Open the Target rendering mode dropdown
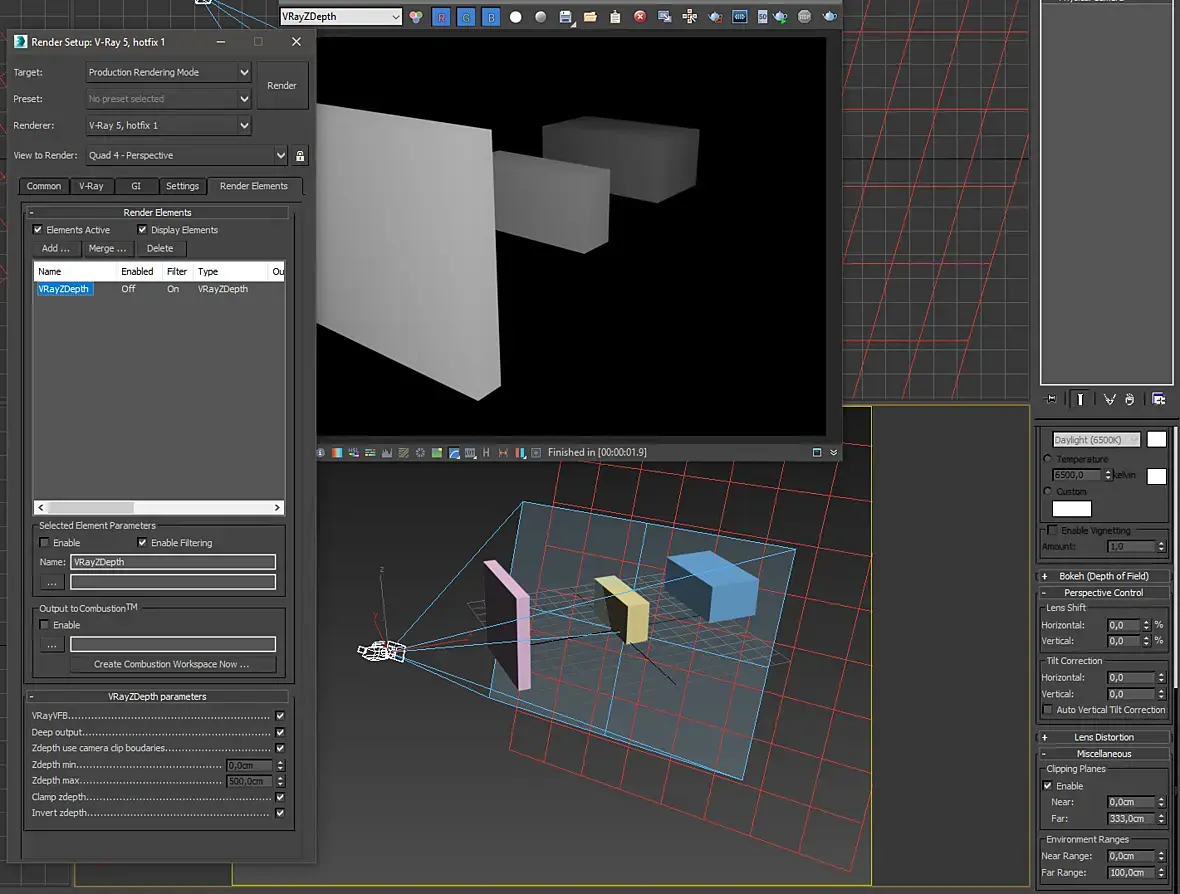Screen dimensions: 1180x894 click(168, 72)
